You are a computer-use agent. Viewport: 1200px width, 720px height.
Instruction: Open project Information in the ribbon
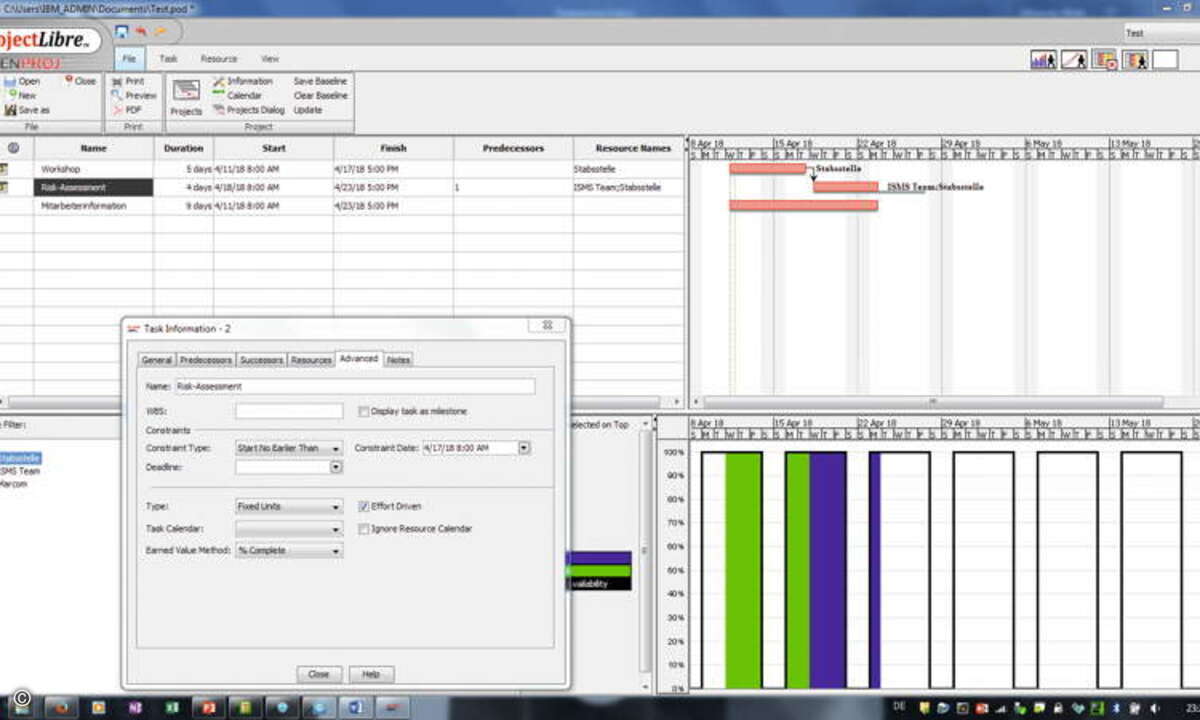pyautogui.click(x=241, y=81)
